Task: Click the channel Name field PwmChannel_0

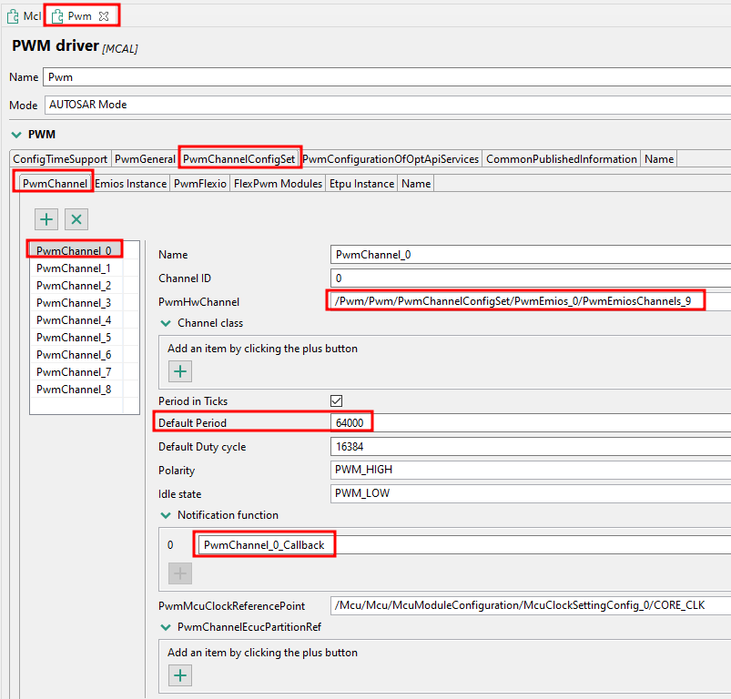Action: (x=531, y=255)
